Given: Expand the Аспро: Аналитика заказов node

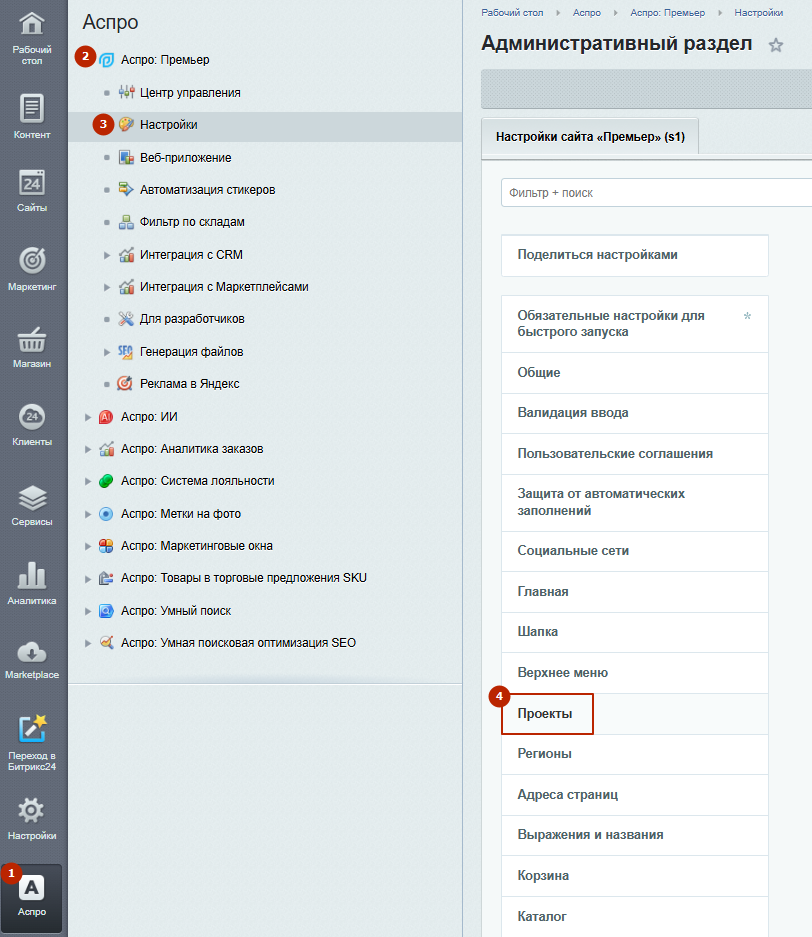Looking at the screenshot, I should (88, 449).
